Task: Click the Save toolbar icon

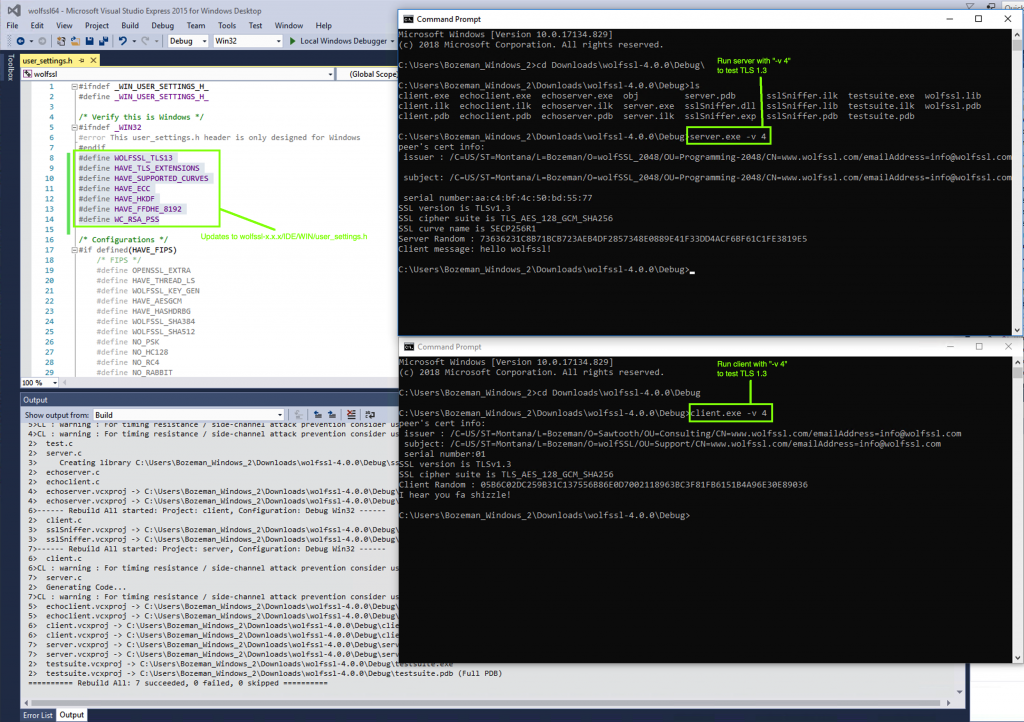Action: [89, 41]
